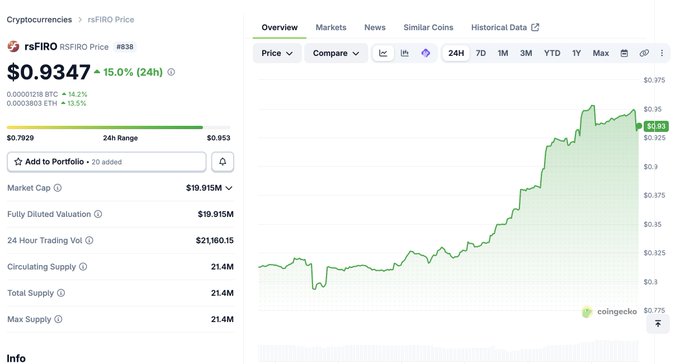The image size is (680, 364).
Task: Click info icon beside Total Supply
Action: pos(61,293)
